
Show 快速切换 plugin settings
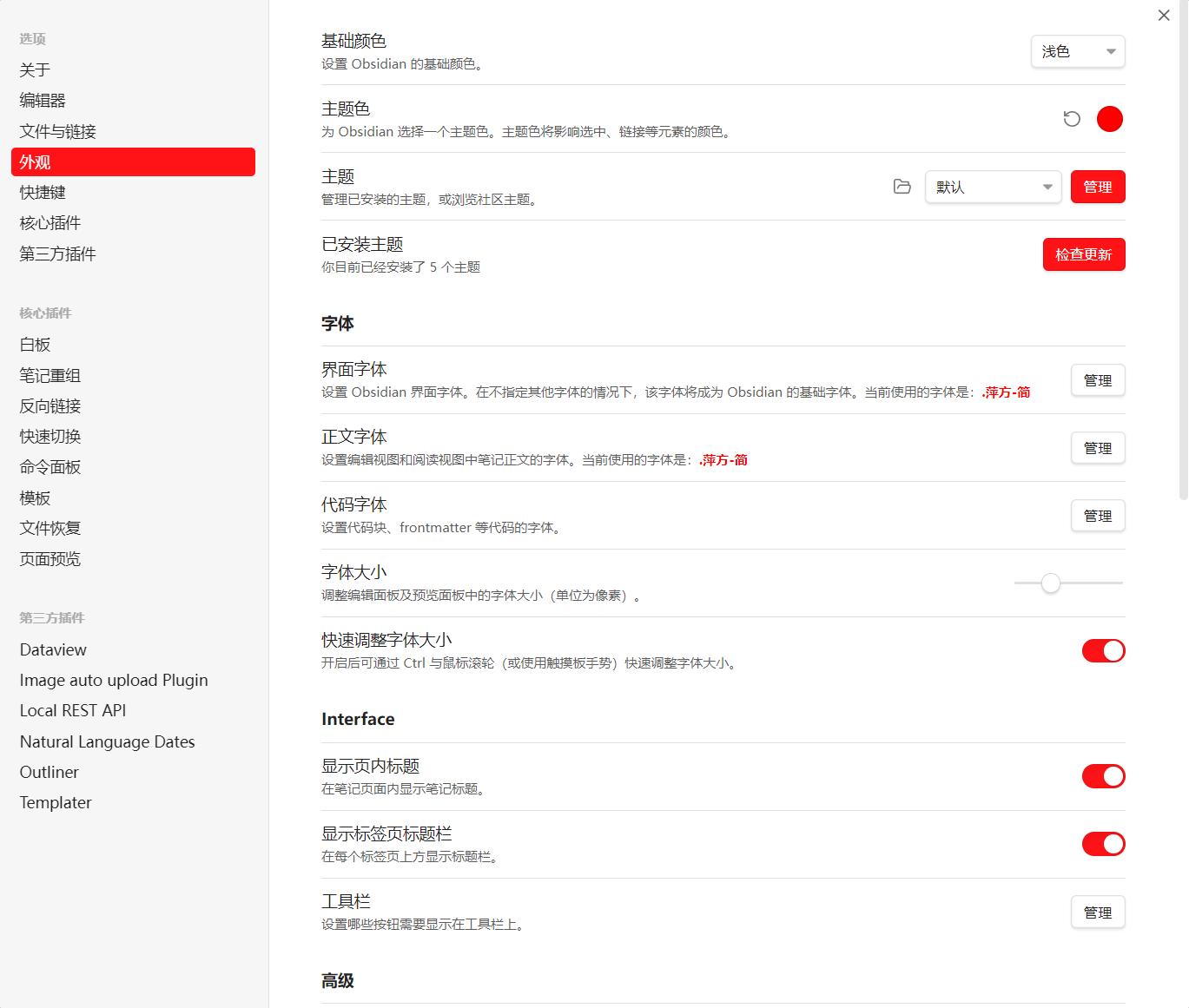tap(133, 437)
